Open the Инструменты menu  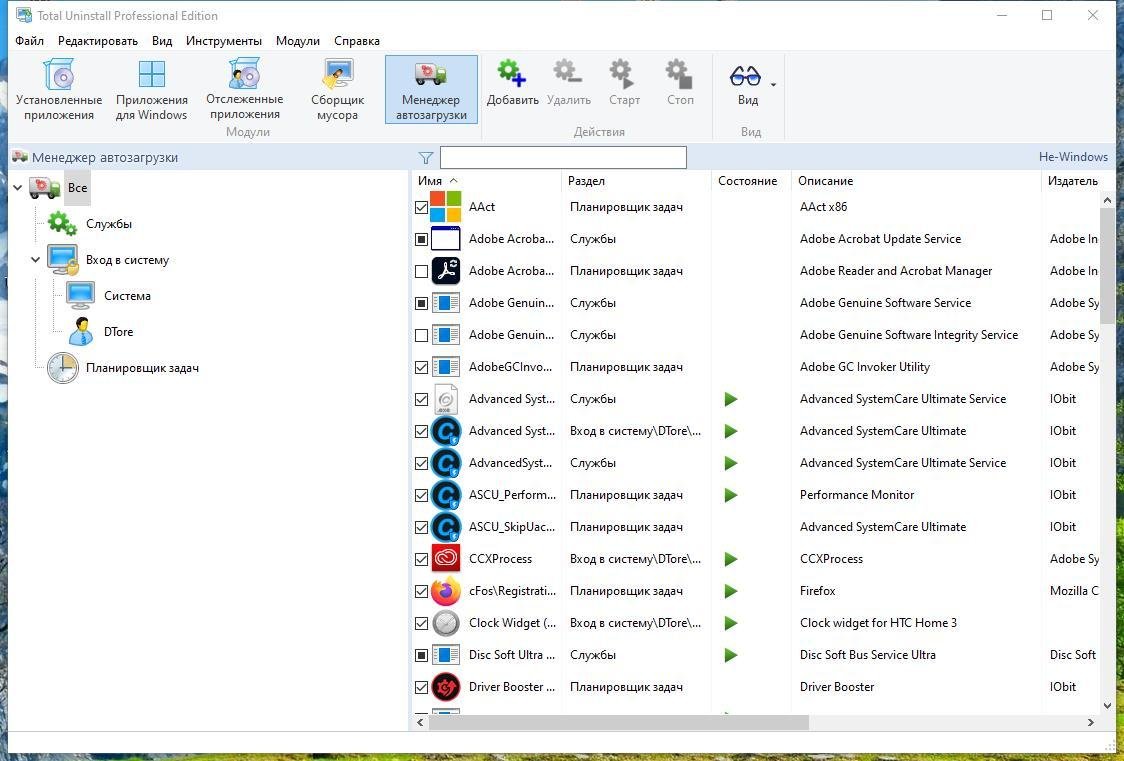[x=223, y=41]
